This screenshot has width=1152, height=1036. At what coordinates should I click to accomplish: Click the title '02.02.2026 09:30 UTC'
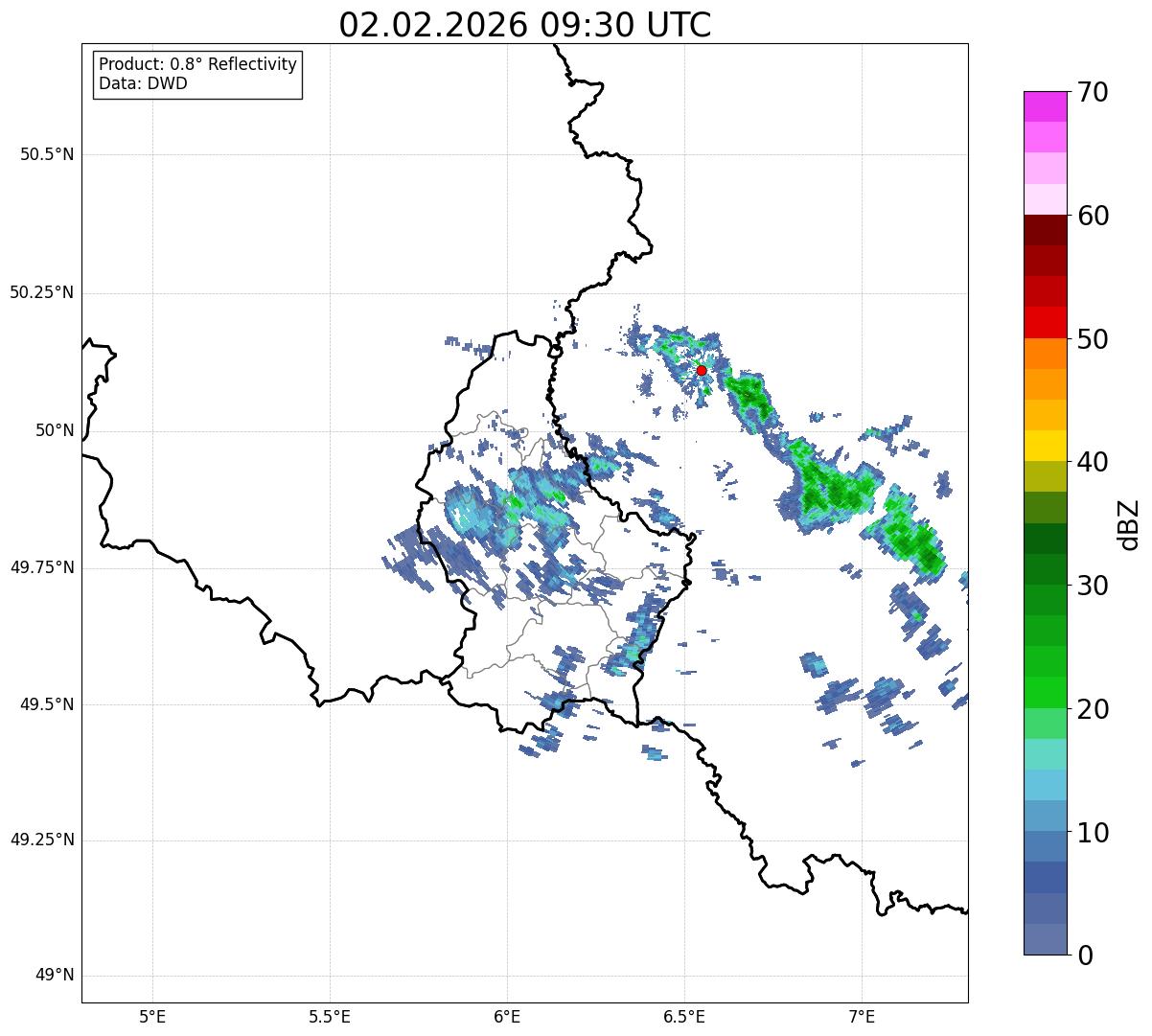pos(525,24)
